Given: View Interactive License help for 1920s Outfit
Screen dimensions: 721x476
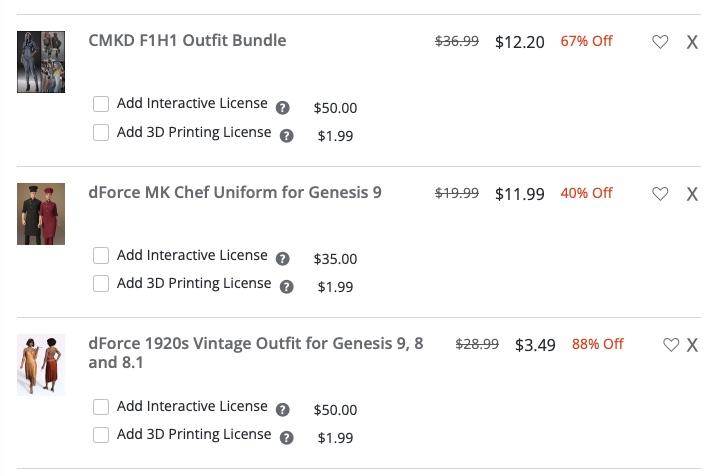Looking at the screenshot, I should click(283, 410).
